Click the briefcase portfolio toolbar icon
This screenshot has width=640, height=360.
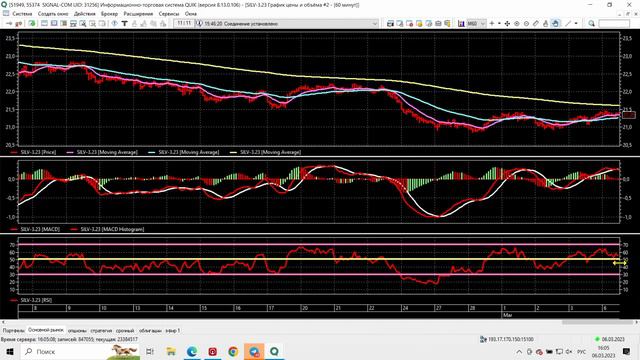438,24
